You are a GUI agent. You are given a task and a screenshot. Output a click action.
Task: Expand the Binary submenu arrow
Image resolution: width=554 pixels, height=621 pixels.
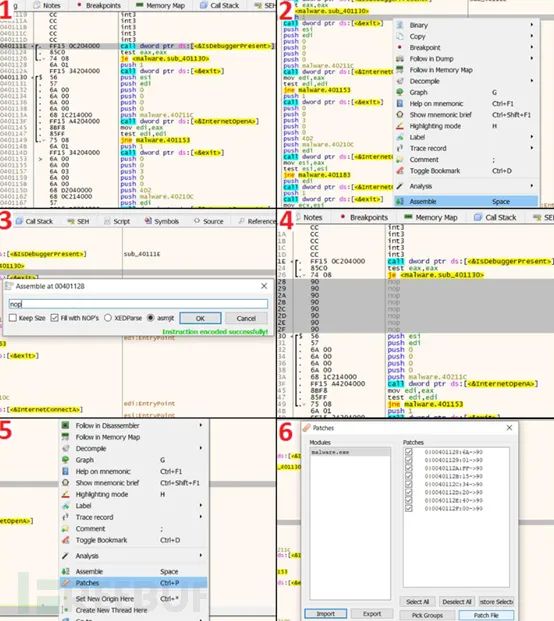[x=532, y=25]
